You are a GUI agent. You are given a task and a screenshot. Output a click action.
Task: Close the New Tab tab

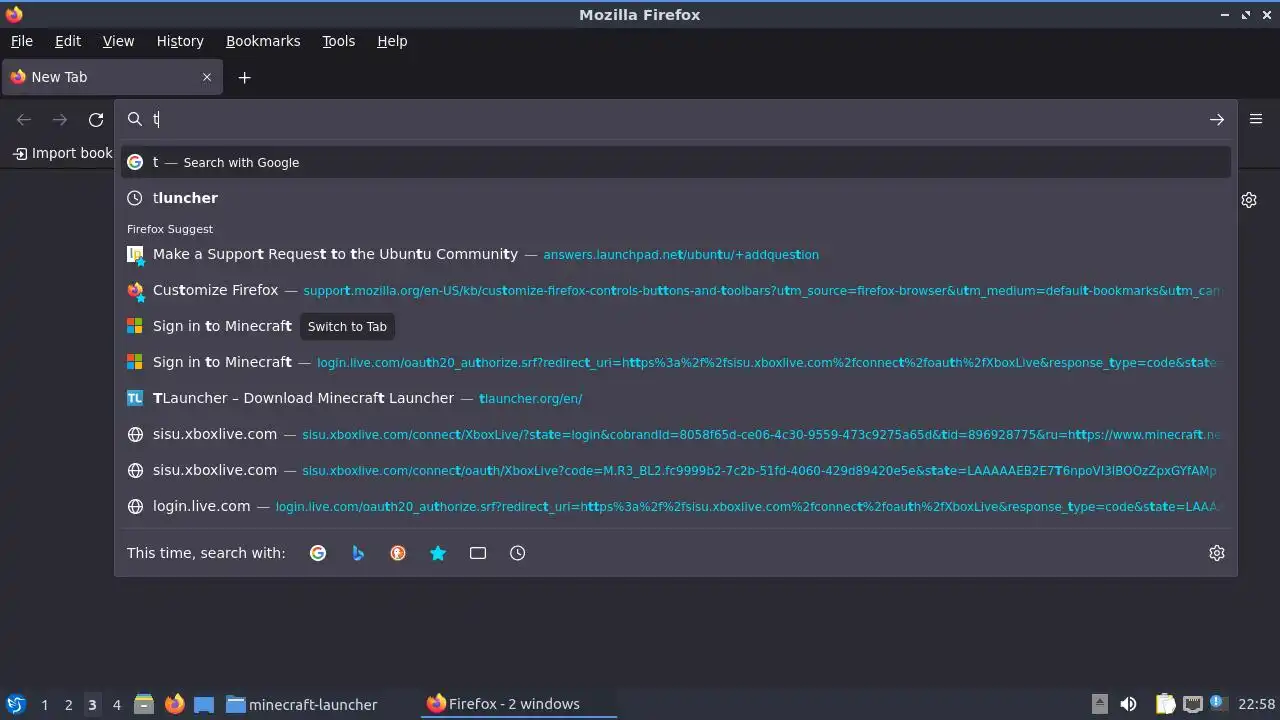coord(207,77)
